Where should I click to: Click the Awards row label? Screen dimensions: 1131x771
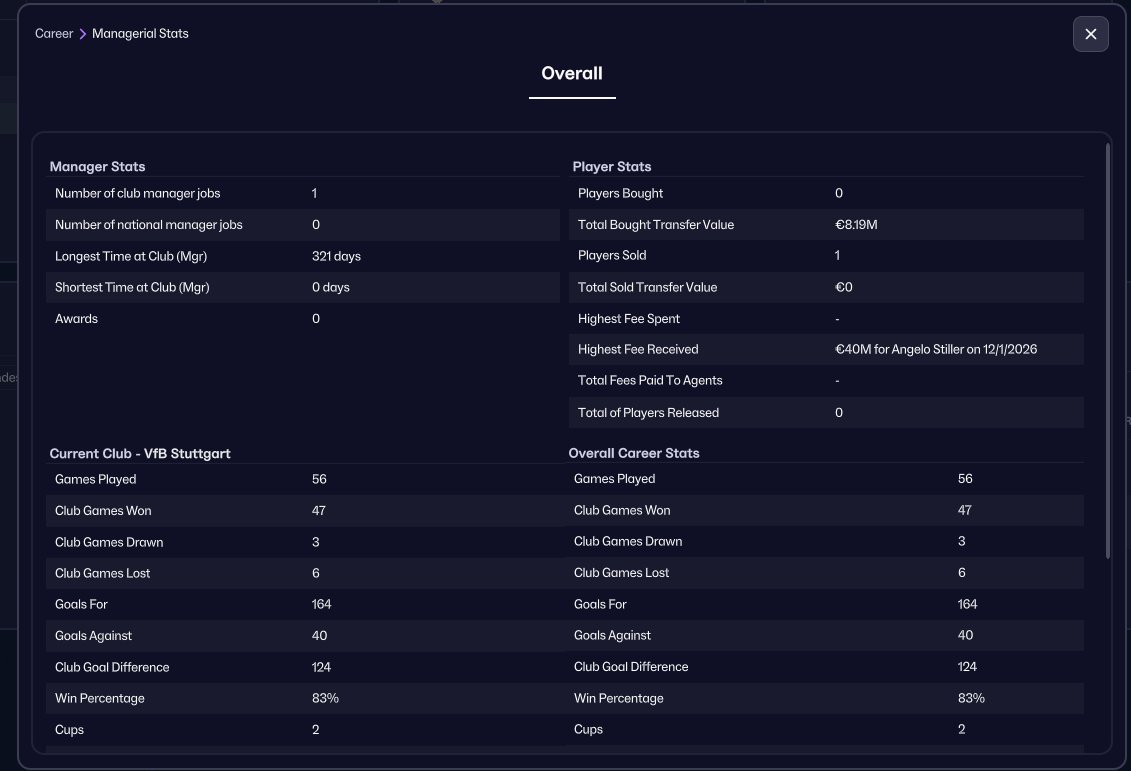(x=76, y=319)
